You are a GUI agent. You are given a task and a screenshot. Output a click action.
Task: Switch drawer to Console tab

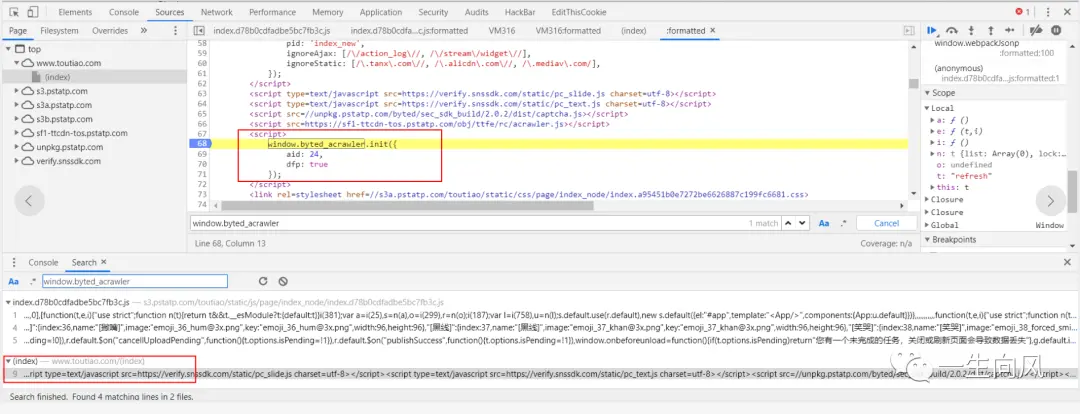(x=43, y=262)
